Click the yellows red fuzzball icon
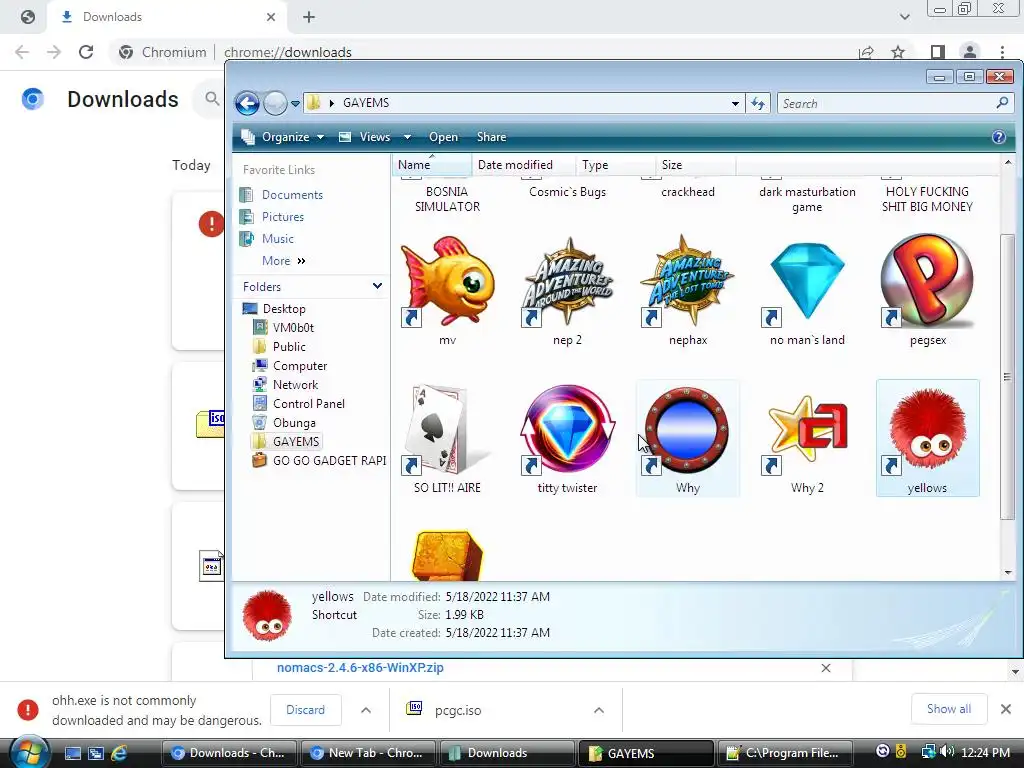Viewport: 1024px width, 768px height. pos(927,429)
